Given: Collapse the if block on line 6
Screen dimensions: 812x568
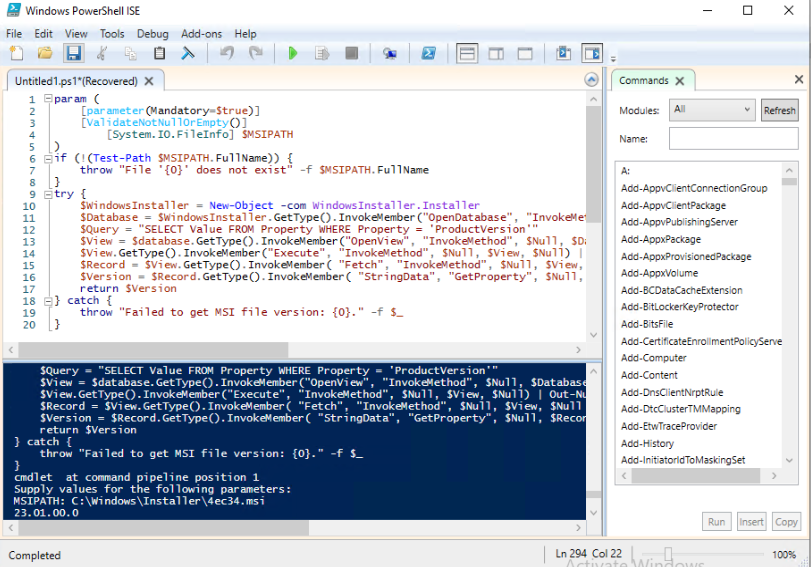Looking at the screenshot, I should click(x=48, y=158).
